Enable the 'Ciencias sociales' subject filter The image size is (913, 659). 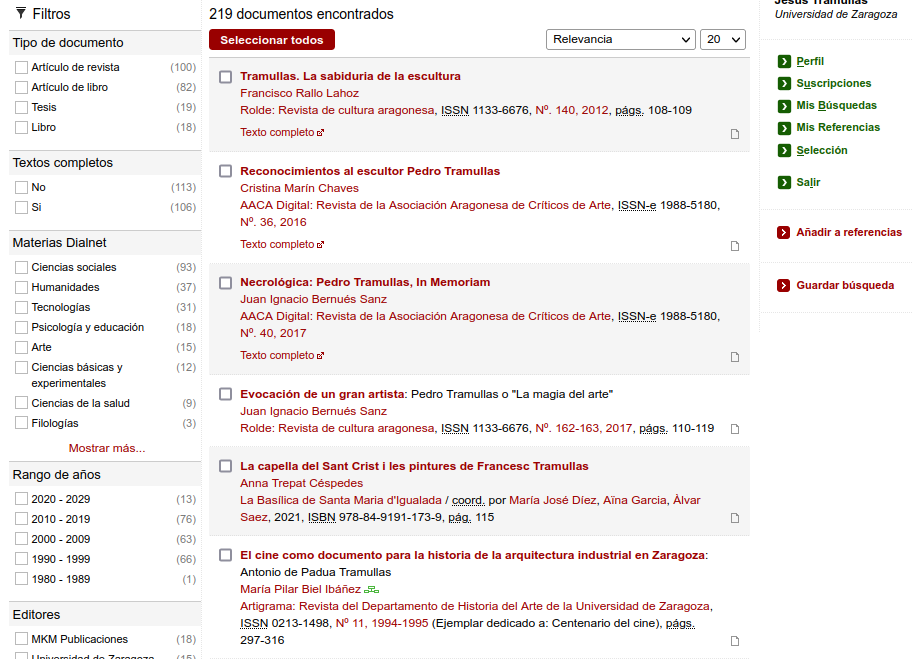point(22,267)
